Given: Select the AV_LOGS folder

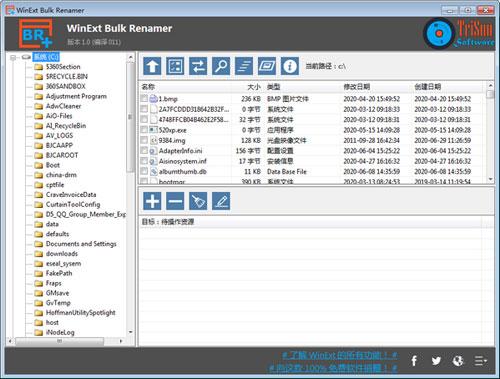Looking at the screenshot, I should (59, 136).
